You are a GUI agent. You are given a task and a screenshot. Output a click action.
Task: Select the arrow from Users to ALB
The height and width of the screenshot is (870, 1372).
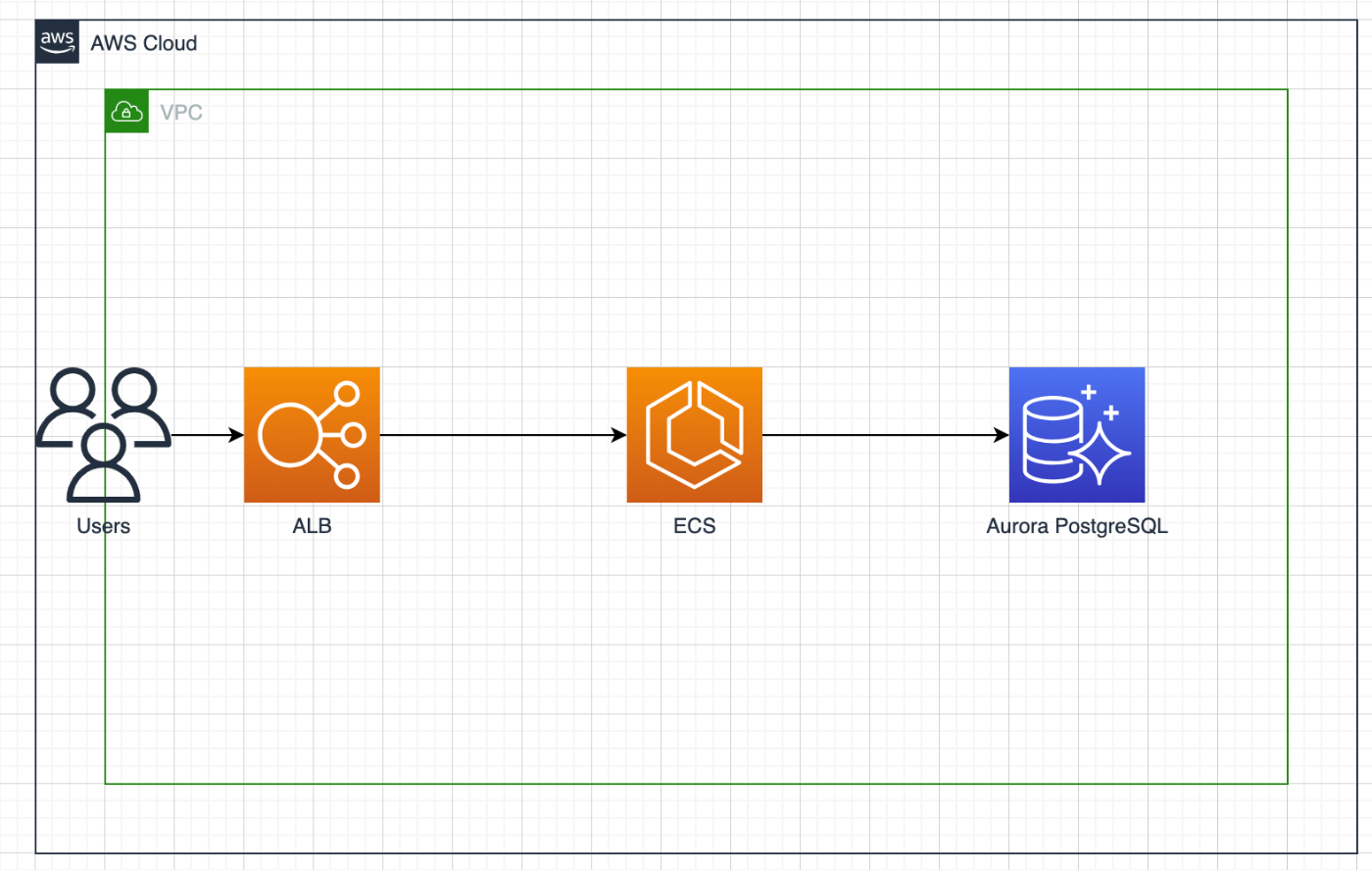[208, 435]
